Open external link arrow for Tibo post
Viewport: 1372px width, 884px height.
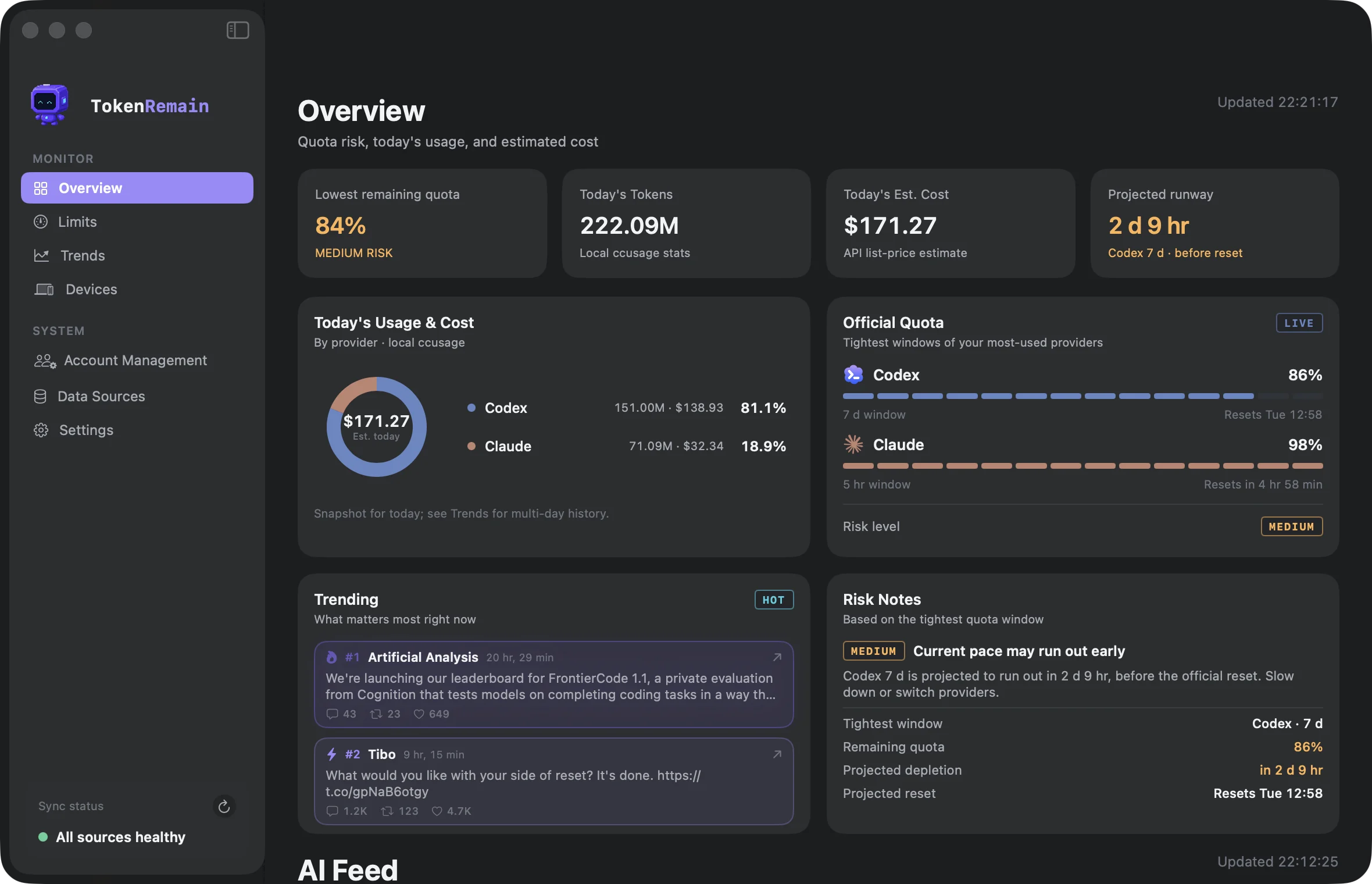[777, 754]
